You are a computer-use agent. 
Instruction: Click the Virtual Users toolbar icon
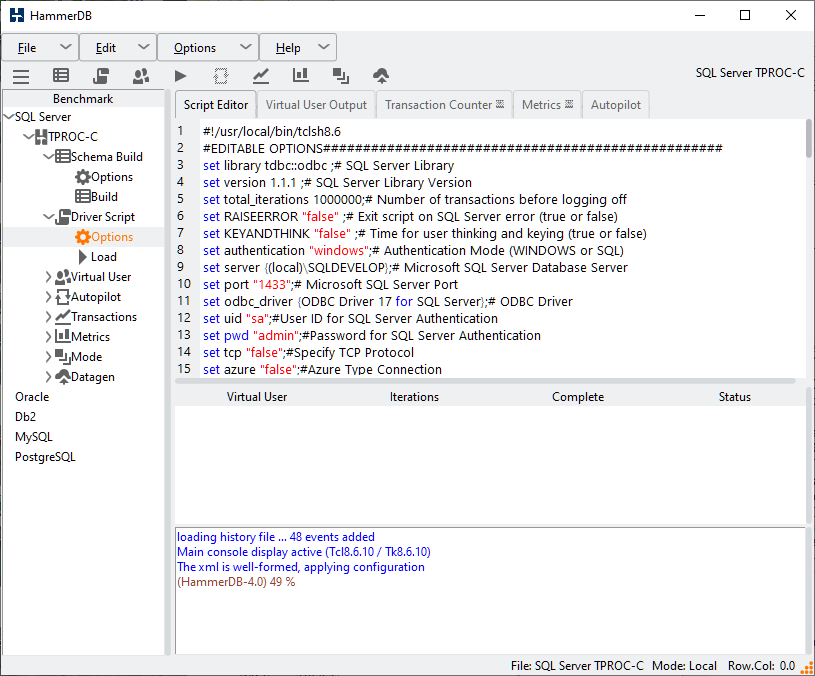141,76
